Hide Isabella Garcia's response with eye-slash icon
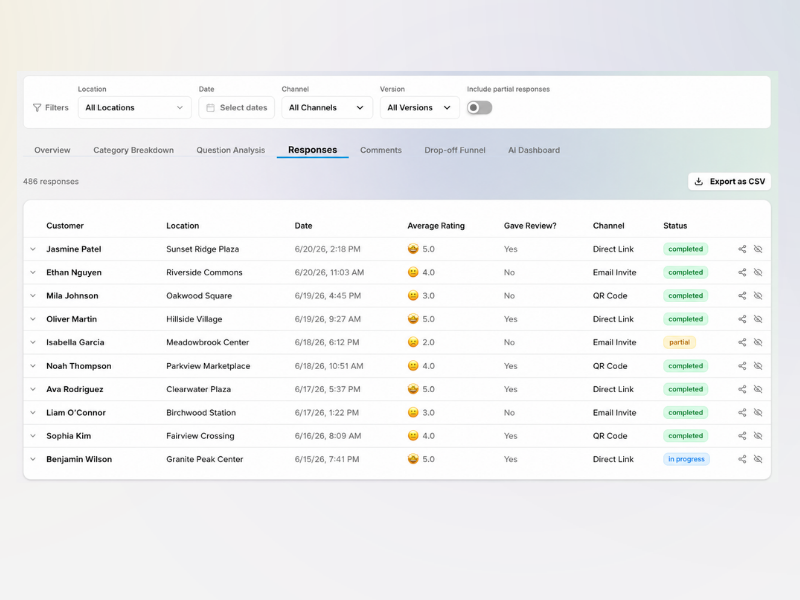800x600 pixels. (758, 342)
